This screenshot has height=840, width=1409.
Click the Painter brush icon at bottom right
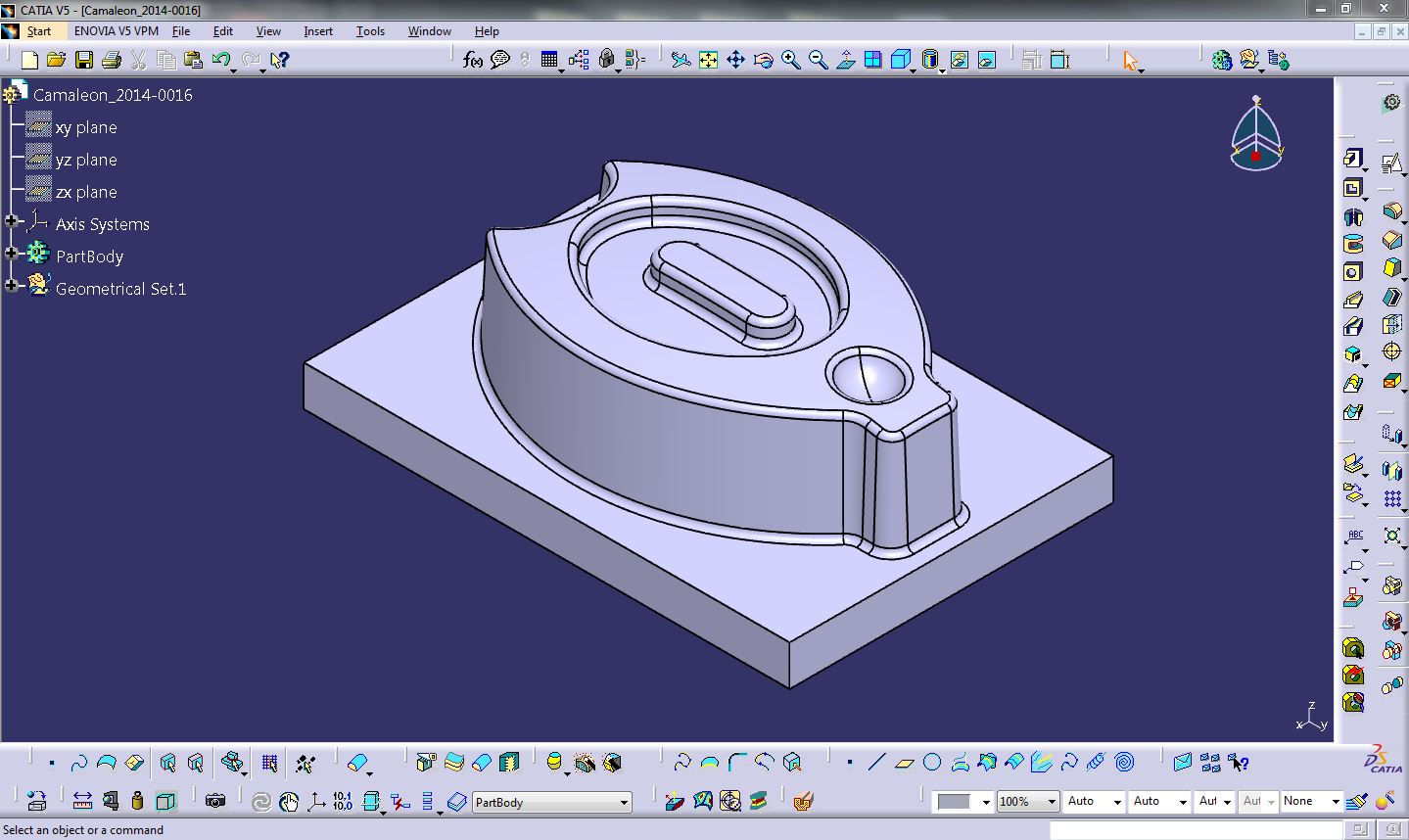click(1356, 802)
